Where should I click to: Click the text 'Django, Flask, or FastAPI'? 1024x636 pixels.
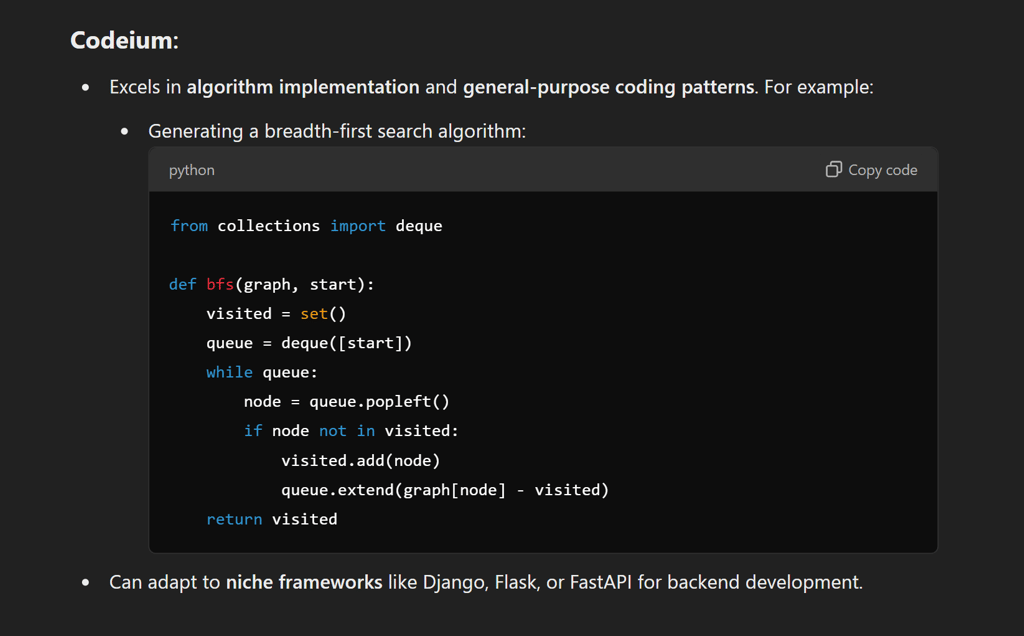click(x=527, y=582)
